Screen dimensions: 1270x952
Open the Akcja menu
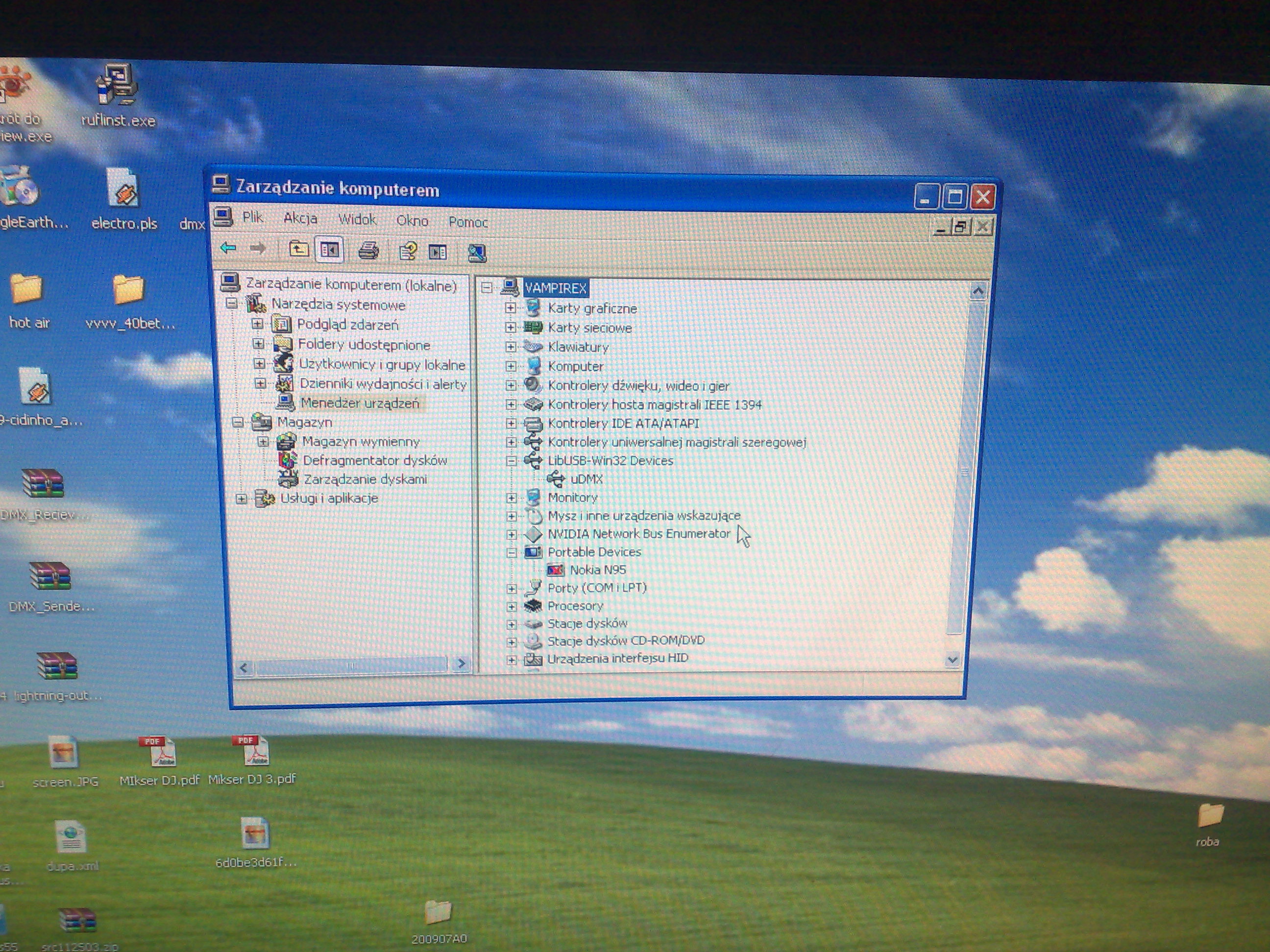click(300, 218)
